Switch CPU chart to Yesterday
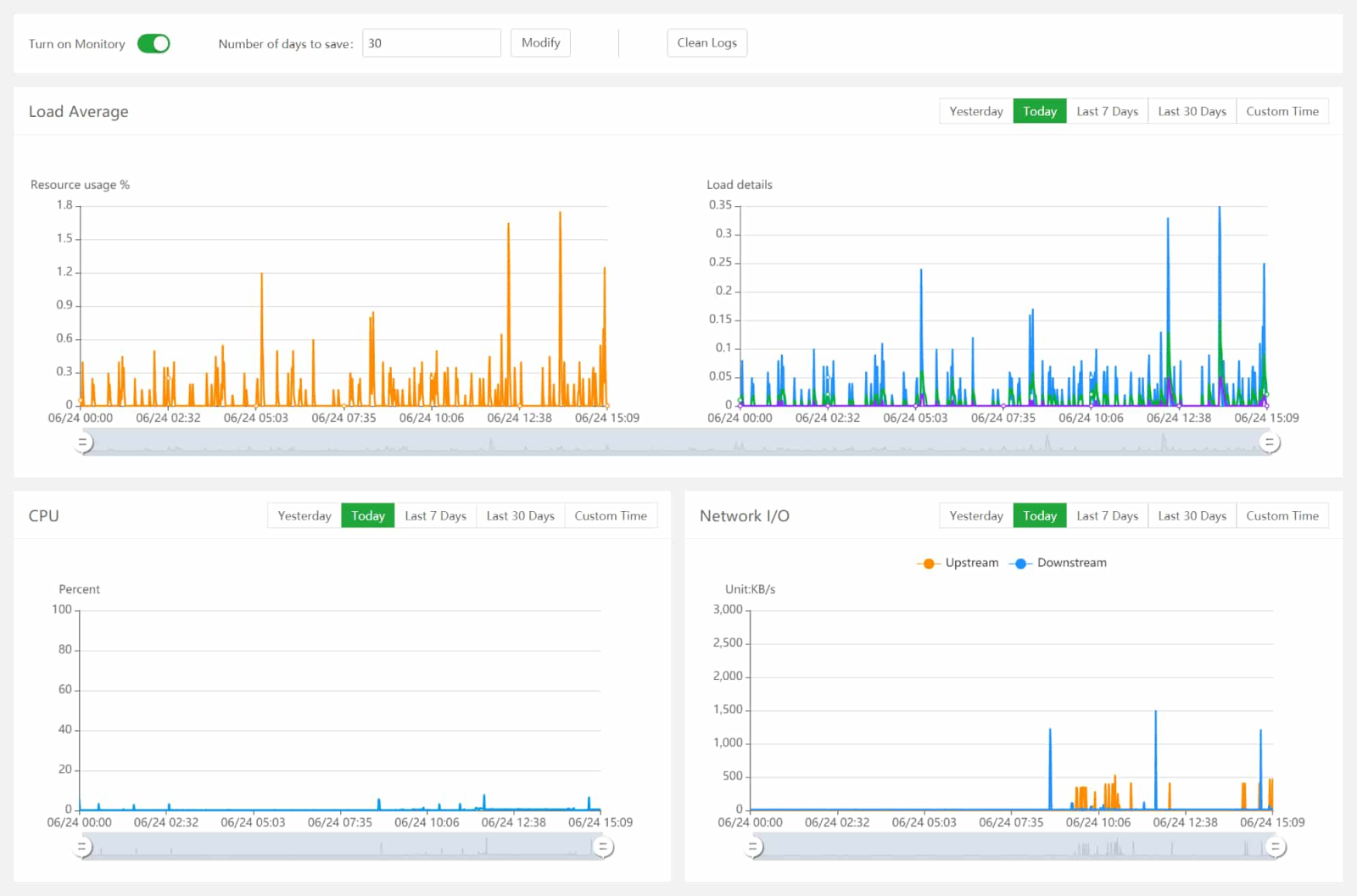The width and height of the screenshot is (1357, 896). coord(304,515)
